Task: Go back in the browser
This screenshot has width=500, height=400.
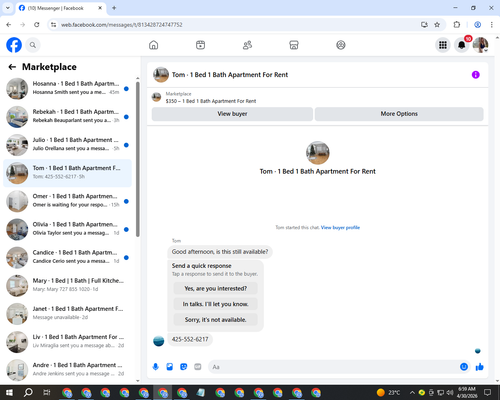Action: pyautogui.click(x=9, y=25)
